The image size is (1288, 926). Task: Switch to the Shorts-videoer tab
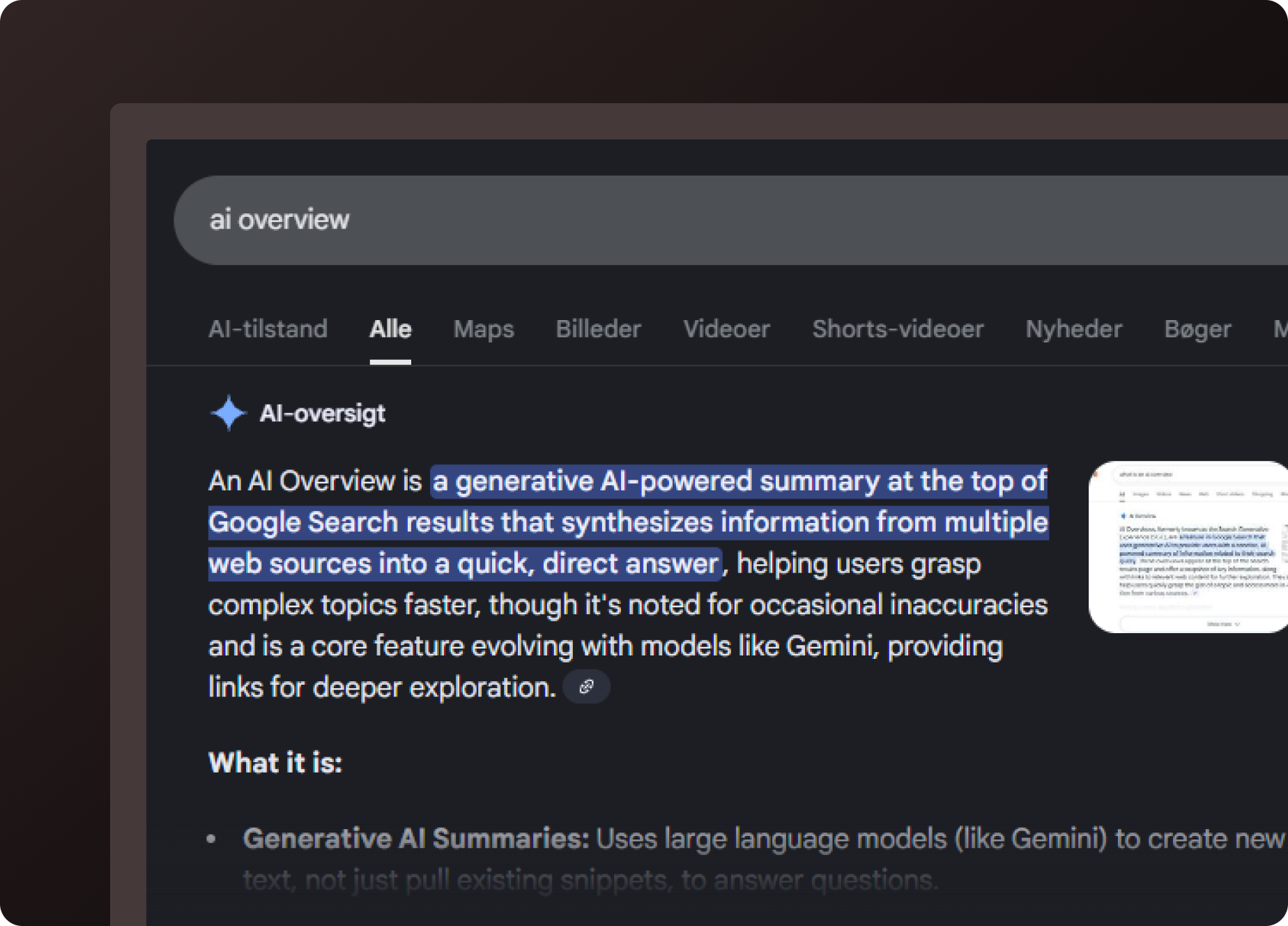pyautogui.click(x=898, y=329)
